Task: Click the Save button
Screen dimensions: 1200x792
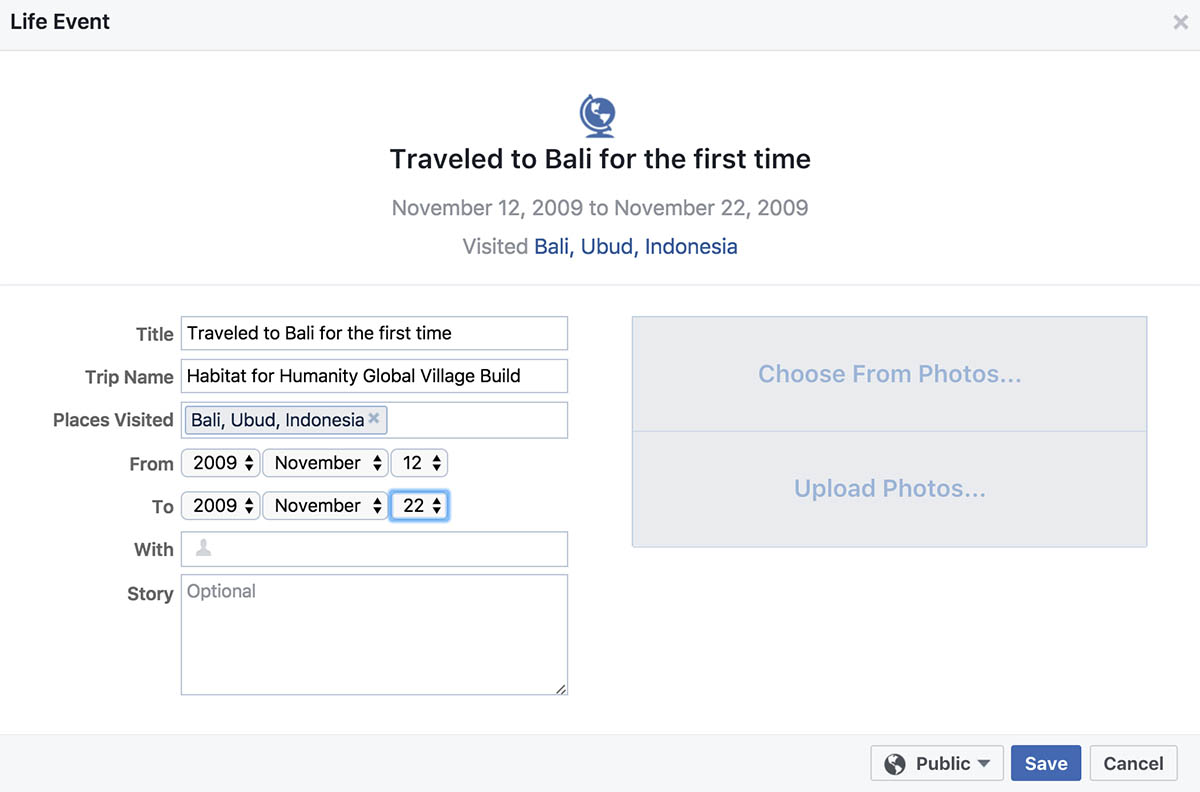Action: coord(1046,764)
